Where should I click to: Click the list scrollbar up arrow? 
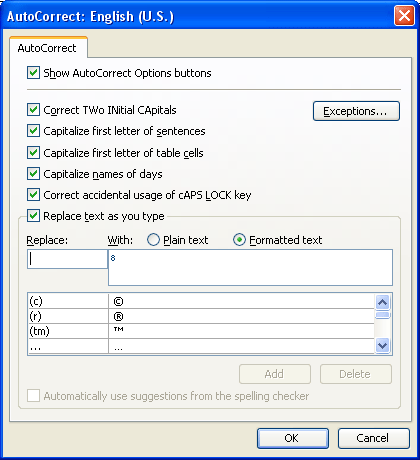(x=382, y=302)
